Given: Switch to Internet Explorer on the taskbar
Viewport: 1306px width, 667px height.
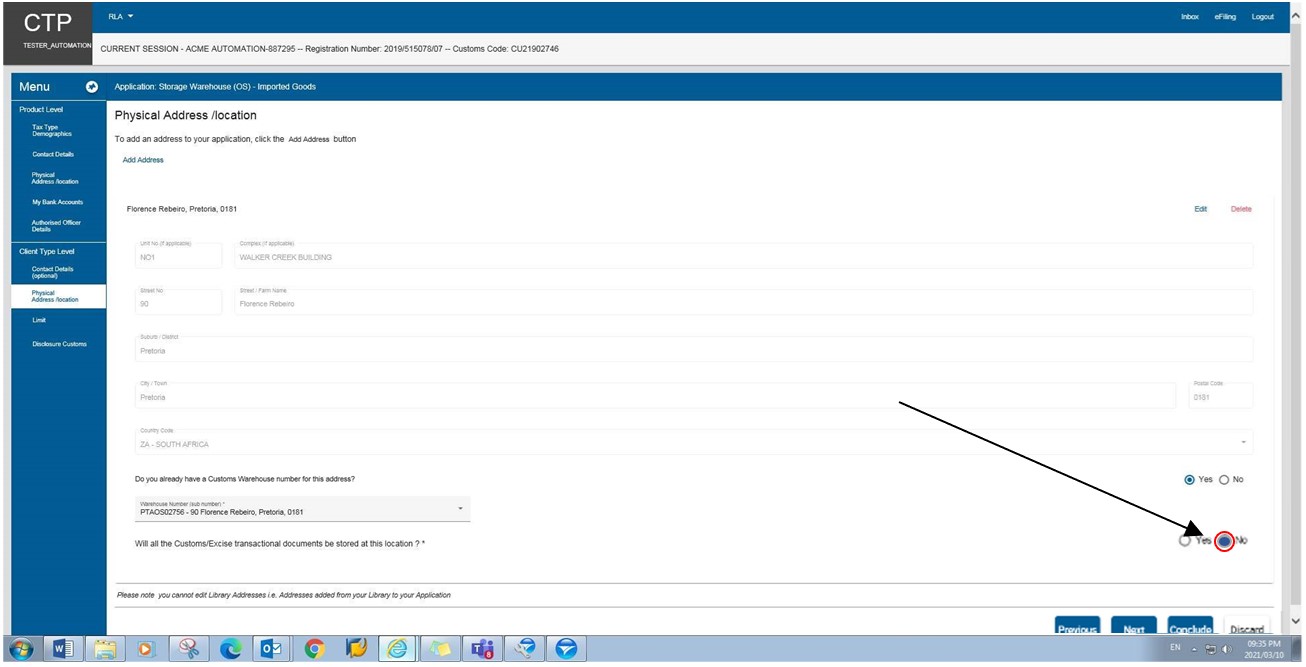Looking at the screenshot, I should coord(398,649).
